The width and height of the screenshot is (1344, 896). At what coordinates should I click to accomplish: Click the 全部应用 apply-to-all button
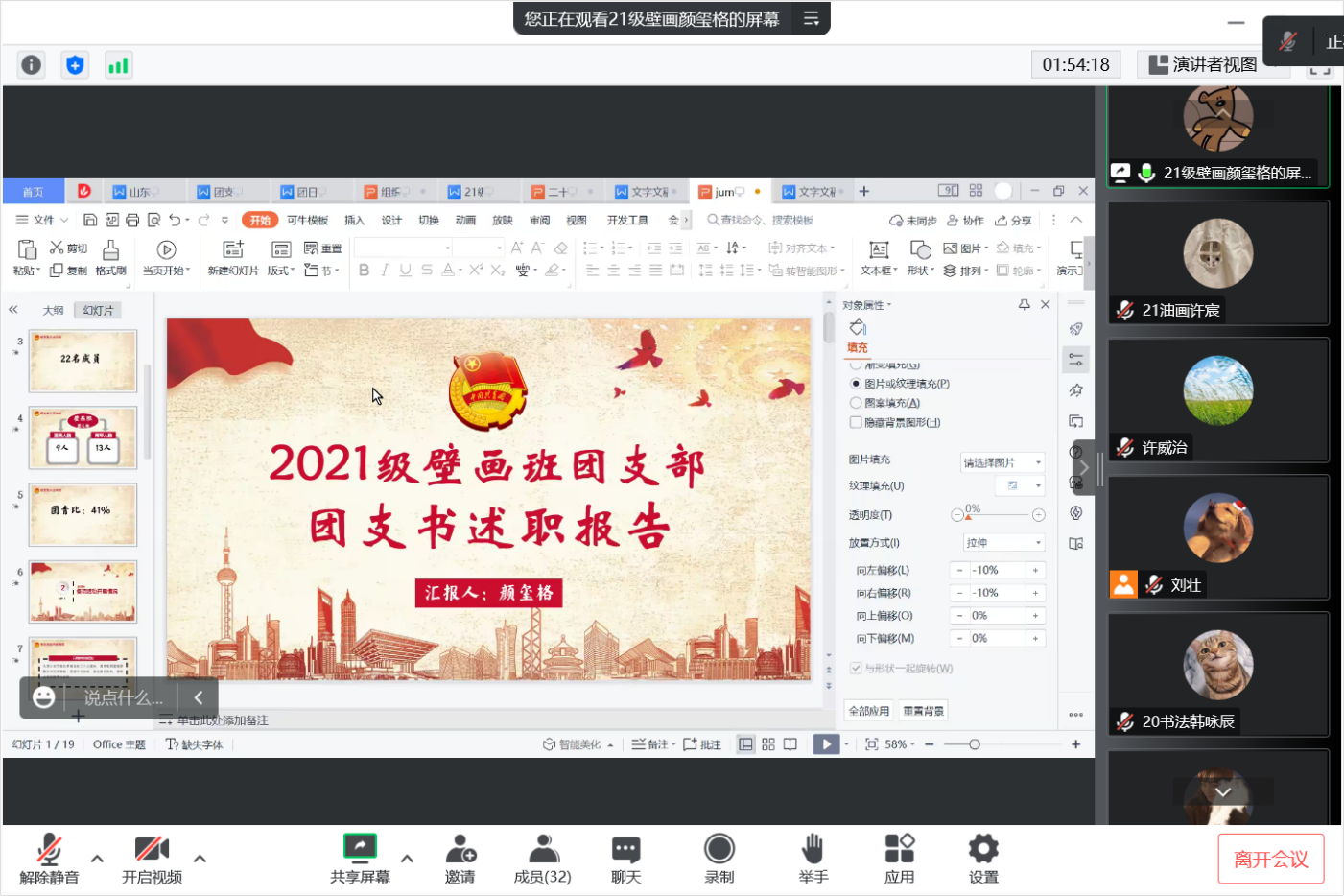click(x=868, y=711)
